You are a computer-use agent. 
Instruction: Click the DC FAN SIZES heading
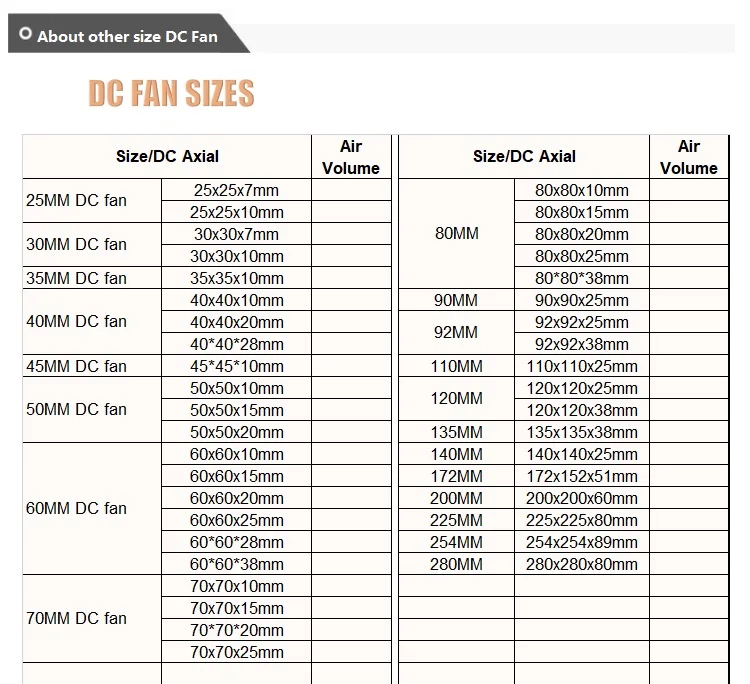coord(171,93)
